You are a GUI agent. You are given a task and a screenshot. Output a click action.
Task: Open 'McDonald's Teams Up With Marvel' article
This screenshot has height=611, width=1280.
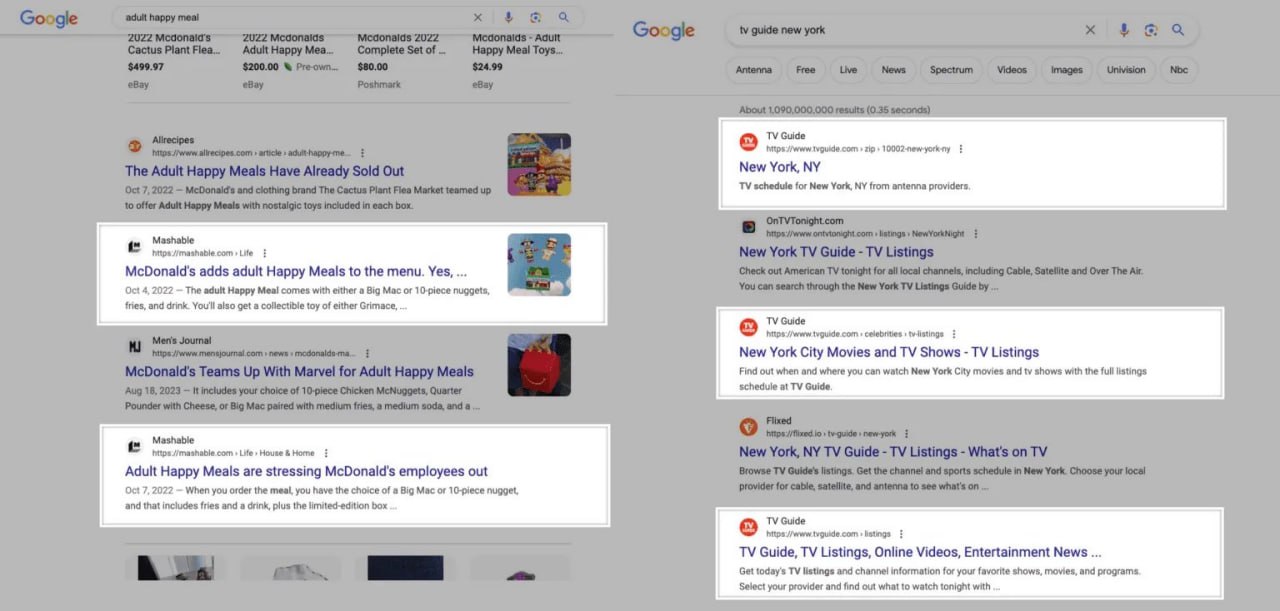(299, 371)
